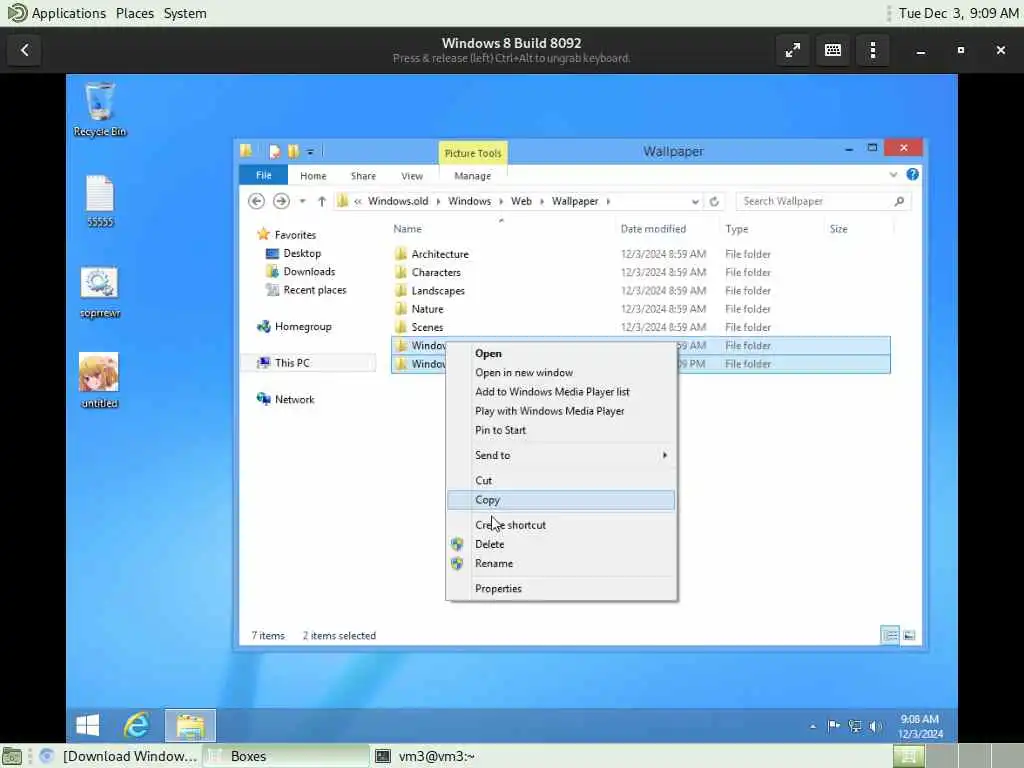Switch to the View ribbon tab

(412, 176)
